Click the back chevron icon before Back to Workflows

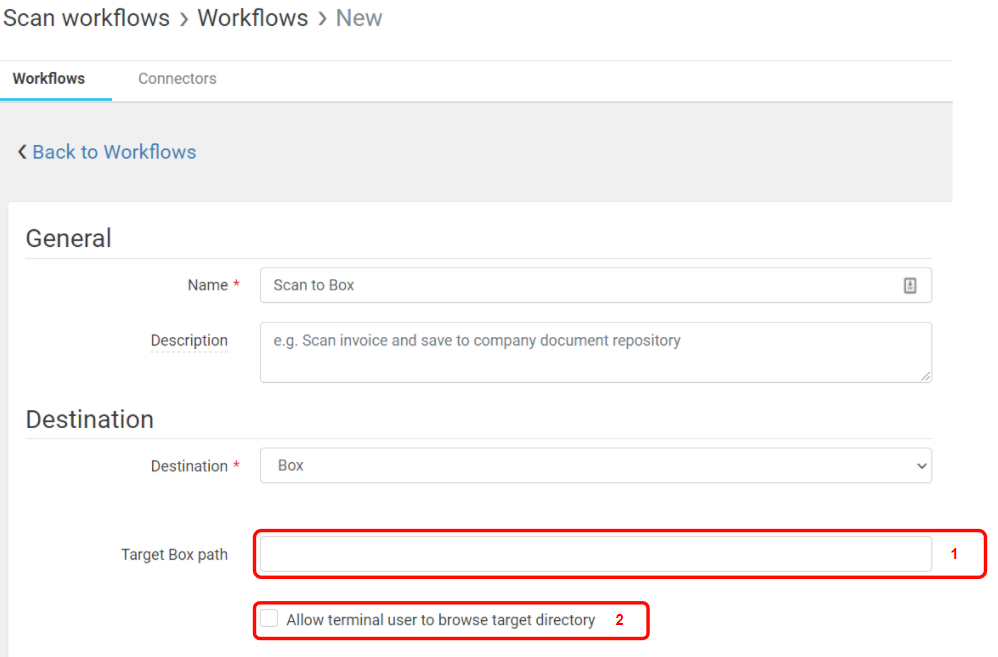click(22, 152)
